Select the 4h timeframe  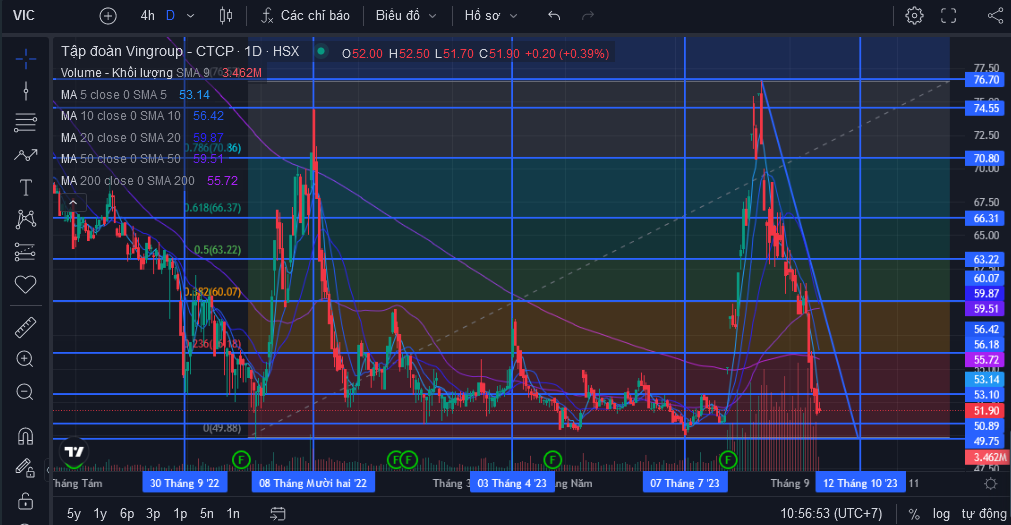[x=148, y=15]
